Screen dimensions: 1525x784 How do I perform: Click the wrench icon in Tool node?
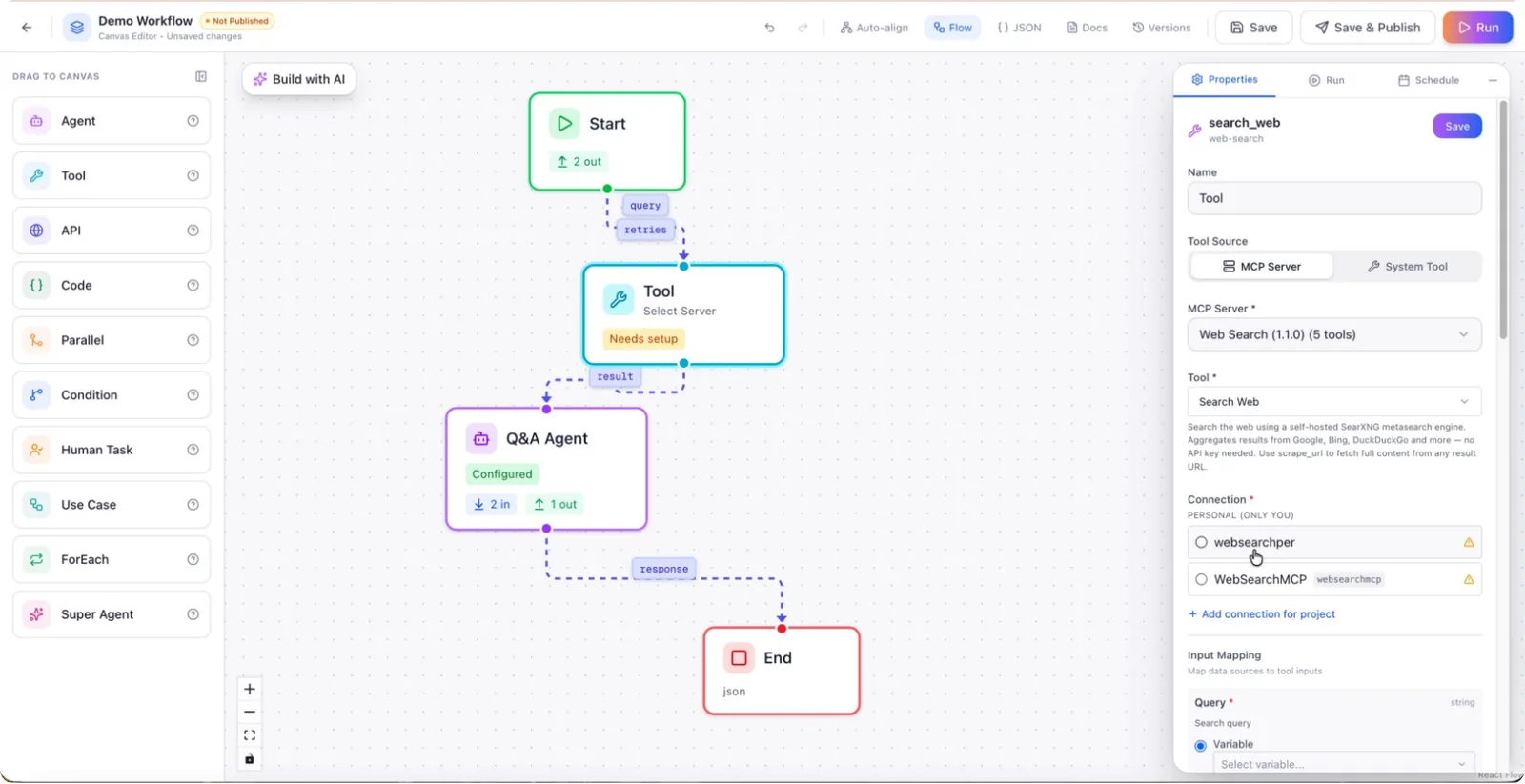pos(619,299)
